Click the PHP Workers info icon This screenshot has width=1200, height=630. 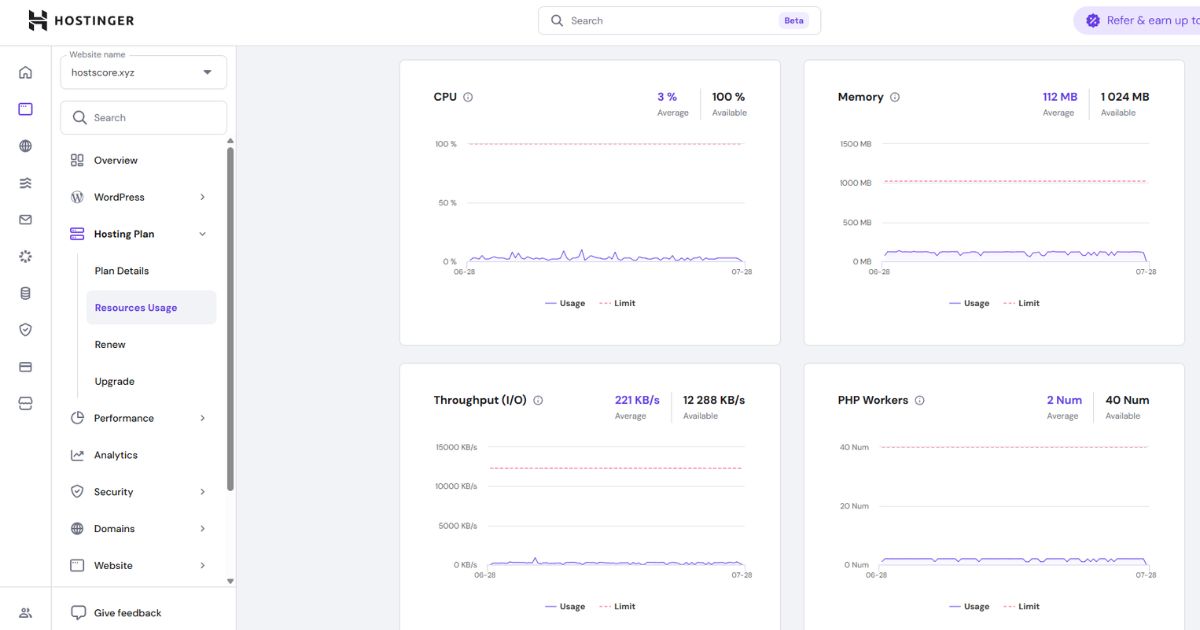(x=919, y=400)
